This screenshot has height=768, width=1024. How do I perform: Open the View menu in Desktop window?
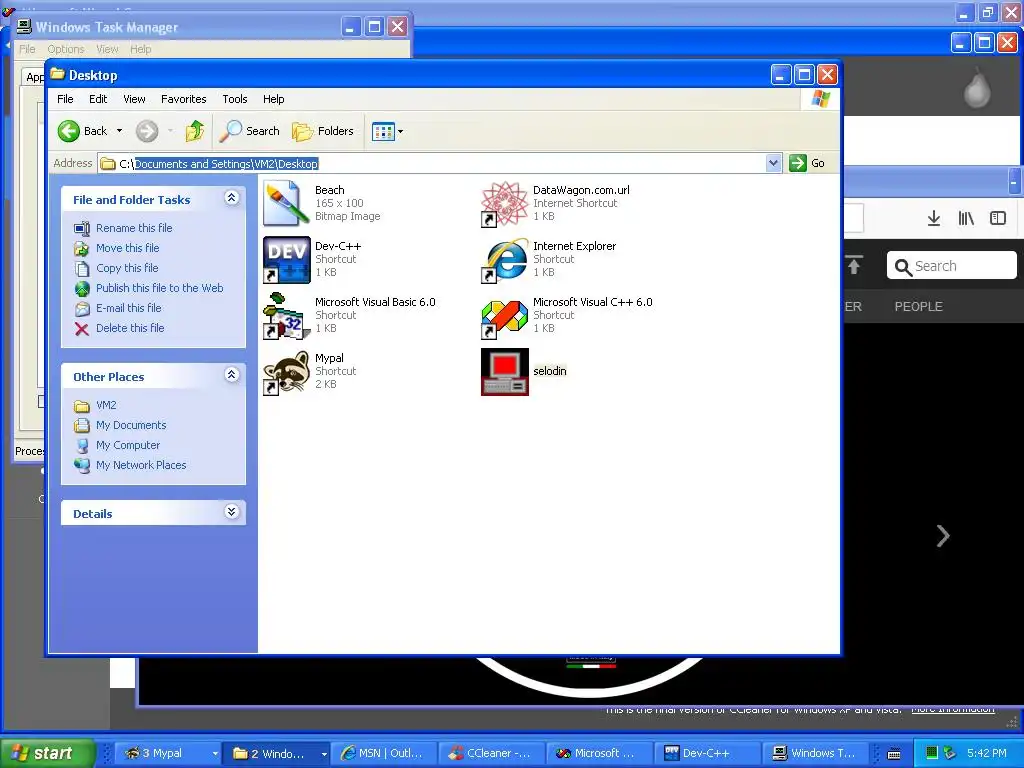pos(134,99)
